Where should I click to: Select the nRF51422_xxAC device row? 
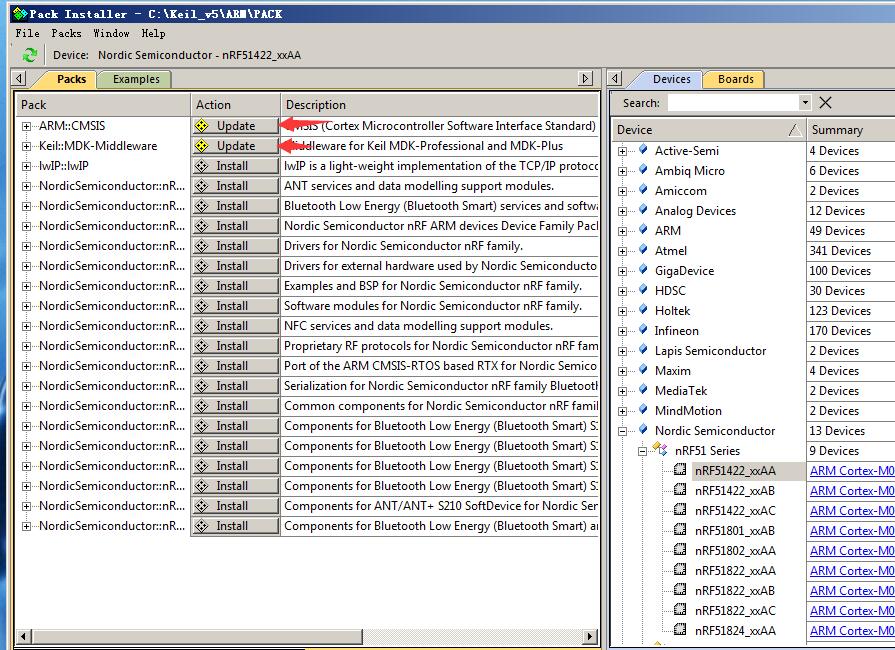[735, 511]
